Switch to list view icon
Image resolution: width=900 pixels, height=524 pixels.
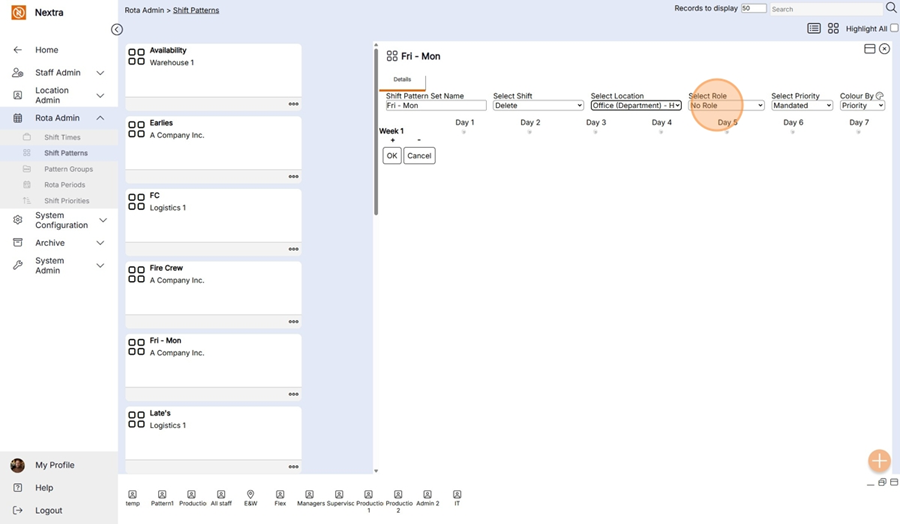(814, 28)
